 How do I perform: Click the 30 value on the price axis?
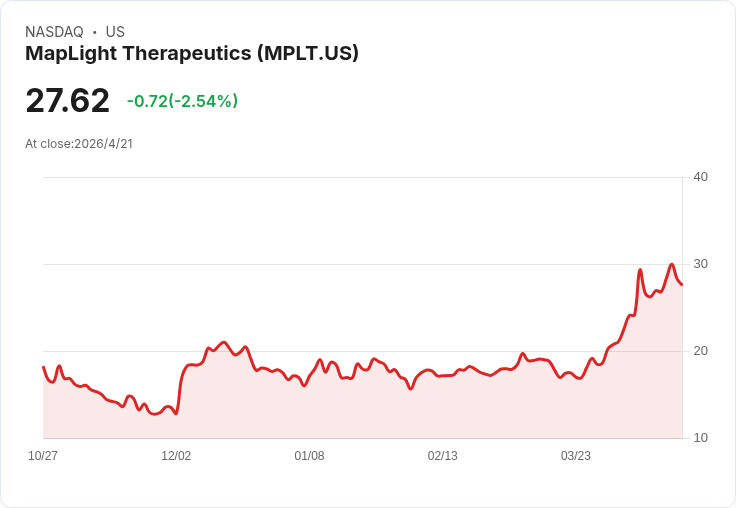point(700,264)
